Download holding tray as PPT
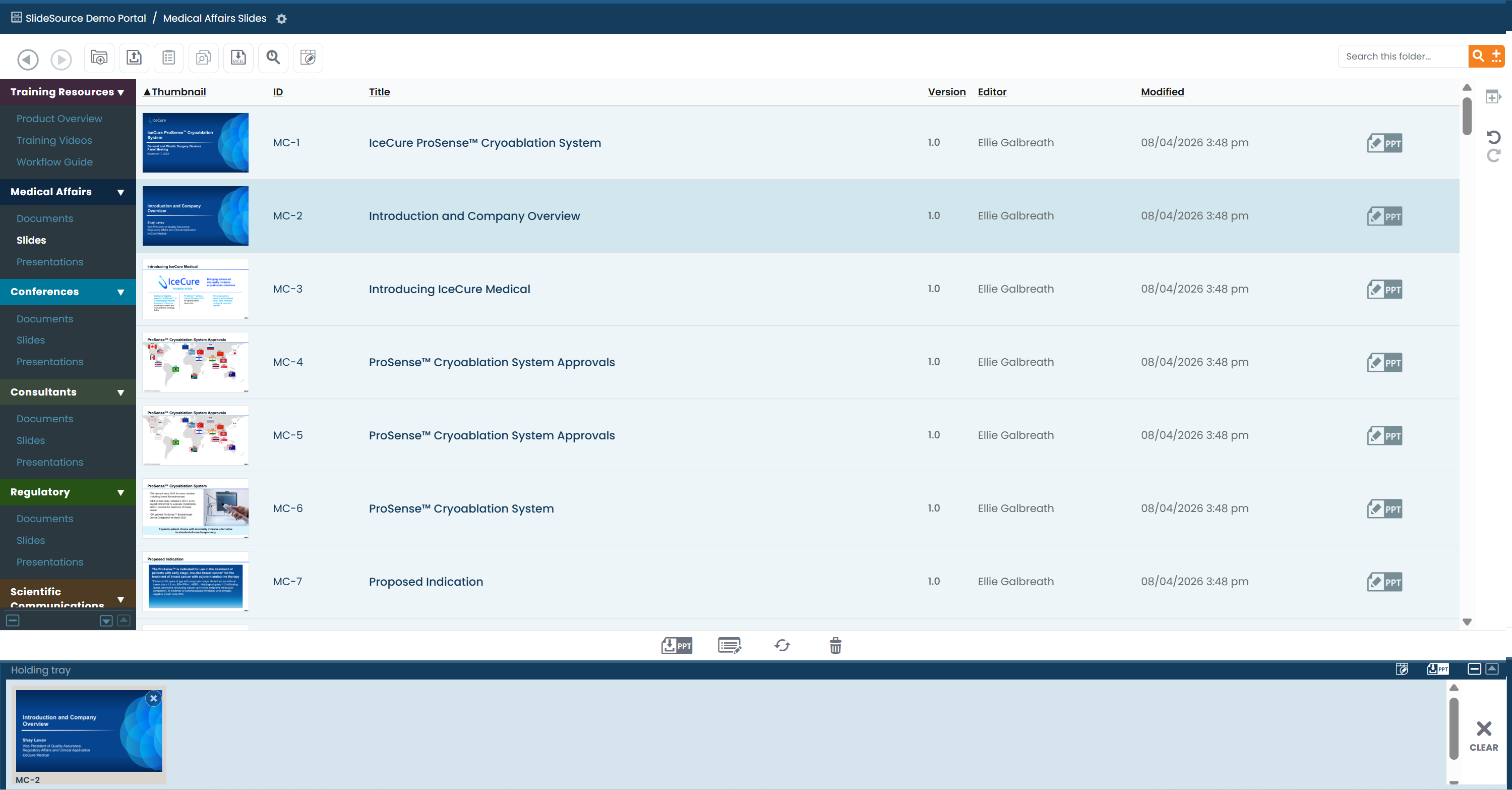Screen dimensions: 1512x790 click(x=1437, y=669)
